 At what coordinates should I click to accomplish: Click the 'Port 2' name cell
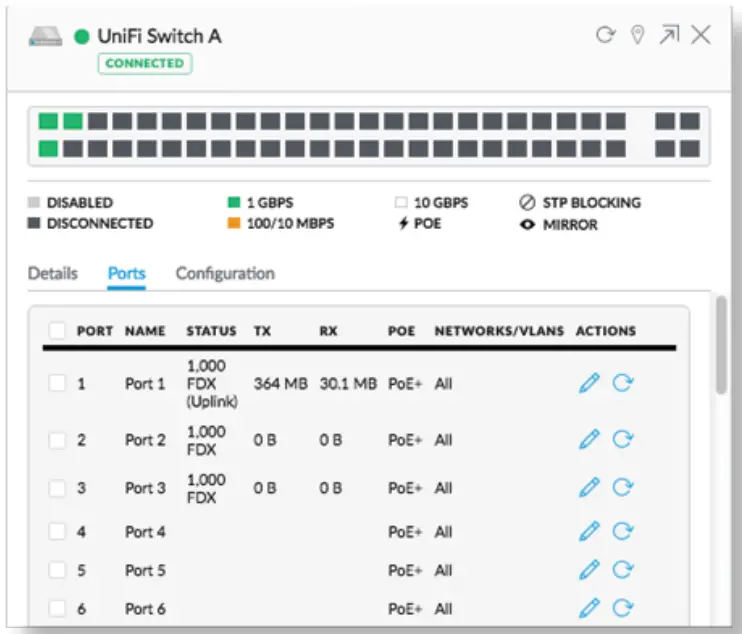(145, 440)
